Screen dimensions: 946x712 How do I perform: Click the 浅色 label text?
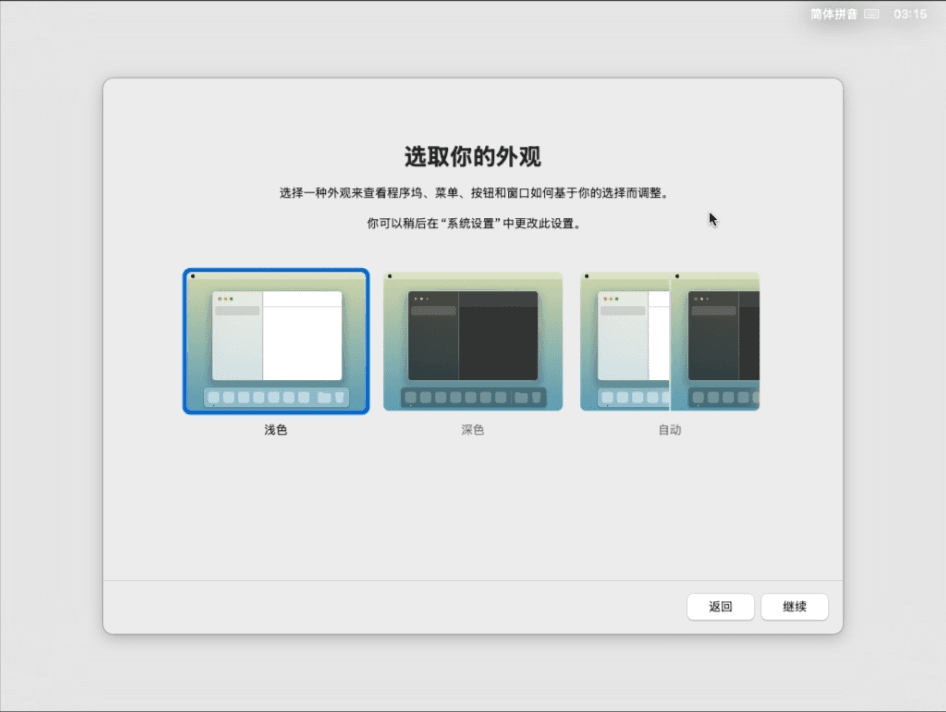tap(276, 430)
